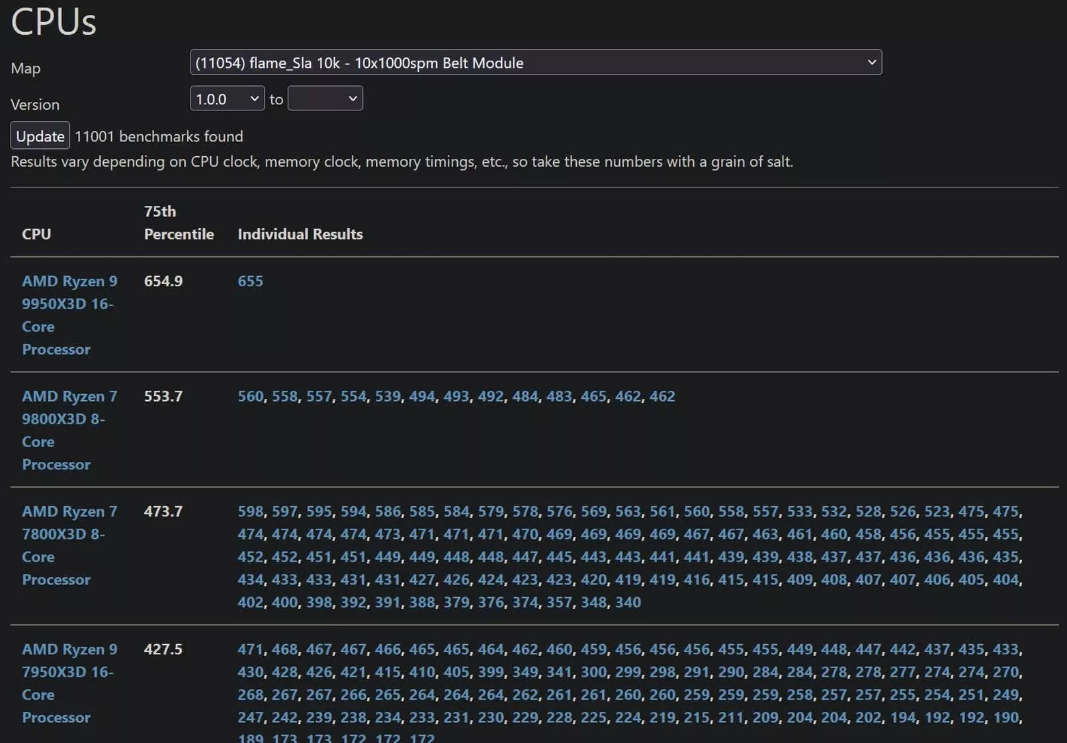Open the 539 result in the 9800X3D row

pyautogui.click(x=388, y=396)
